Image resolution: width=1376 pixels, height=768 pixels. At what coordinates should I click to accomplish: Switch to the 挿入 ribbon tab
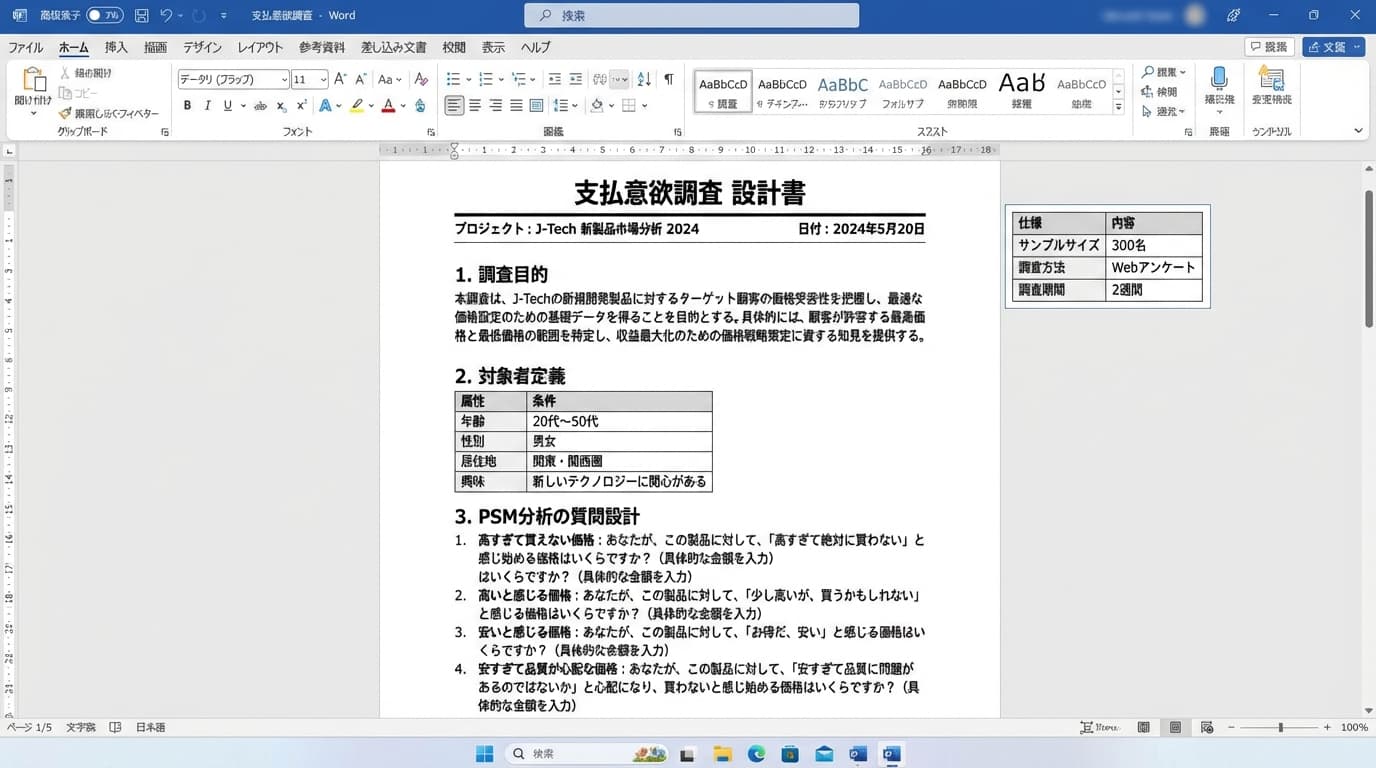115,47
